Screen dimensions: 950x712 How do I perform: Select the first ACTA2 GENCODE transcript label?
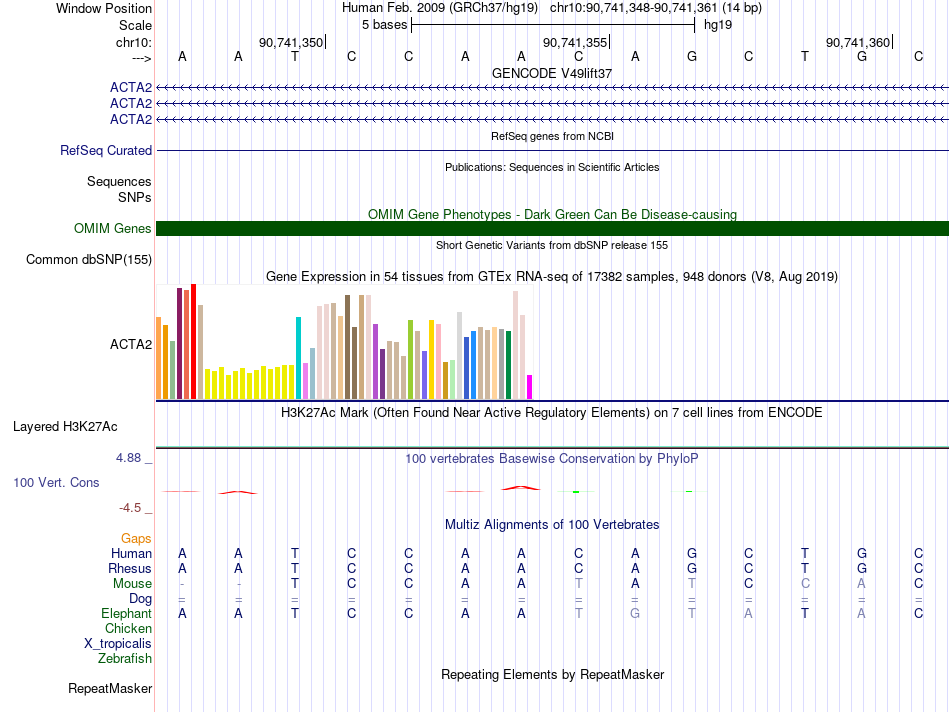coord(130,87)
